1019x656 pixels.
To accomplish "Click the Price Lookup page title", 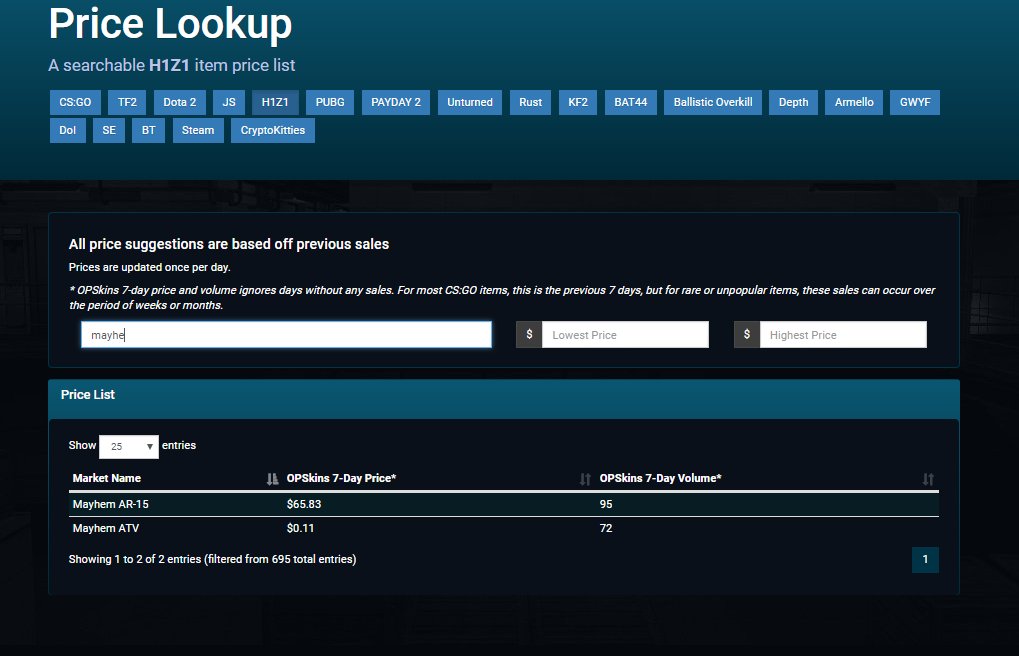I will [x=170, y=25].
